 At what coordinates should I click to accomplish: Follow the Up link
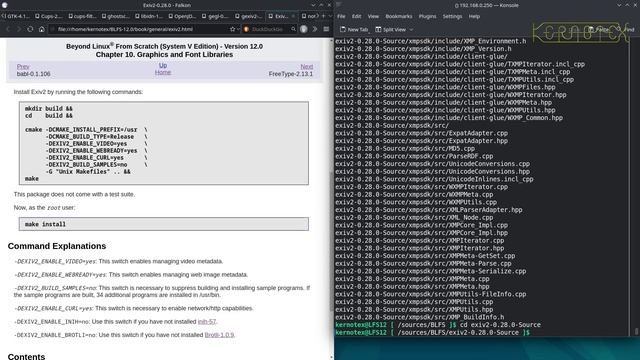pyautogui.click(x=163, y=65)
